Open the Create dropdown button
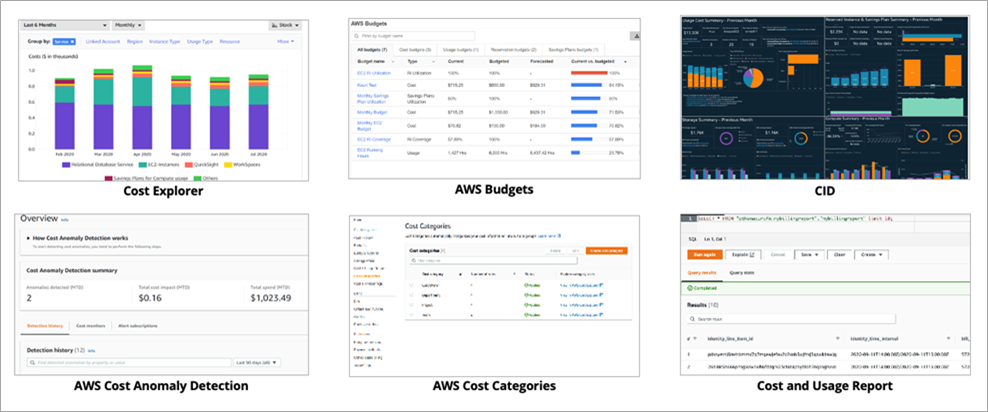The image size is (988, 412). pyautogui.click(x=871, y=255)
